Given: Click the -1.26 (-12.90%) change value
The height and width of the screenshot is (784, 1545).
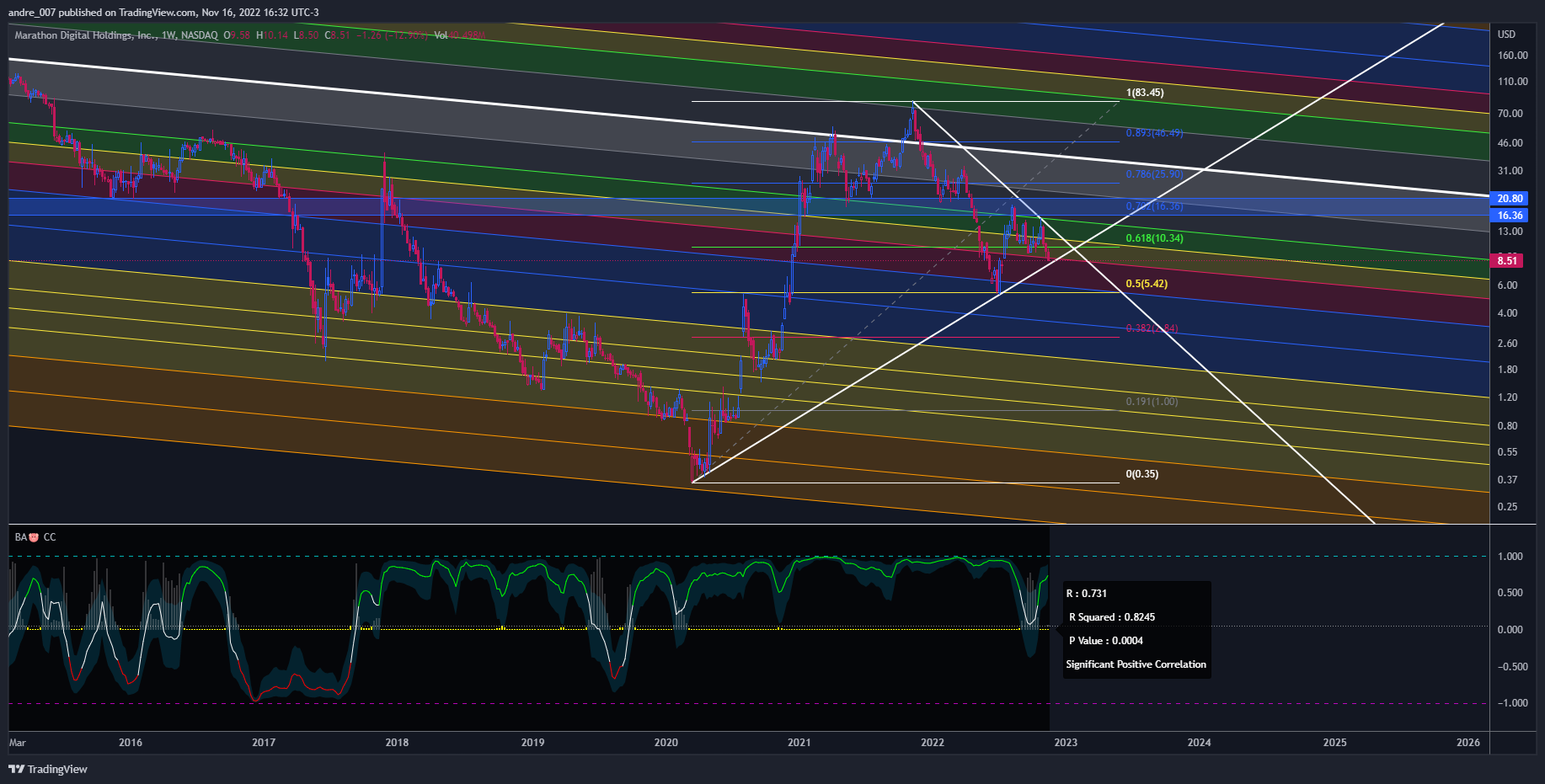Looking at the screenshot, I should click(392, 35).
